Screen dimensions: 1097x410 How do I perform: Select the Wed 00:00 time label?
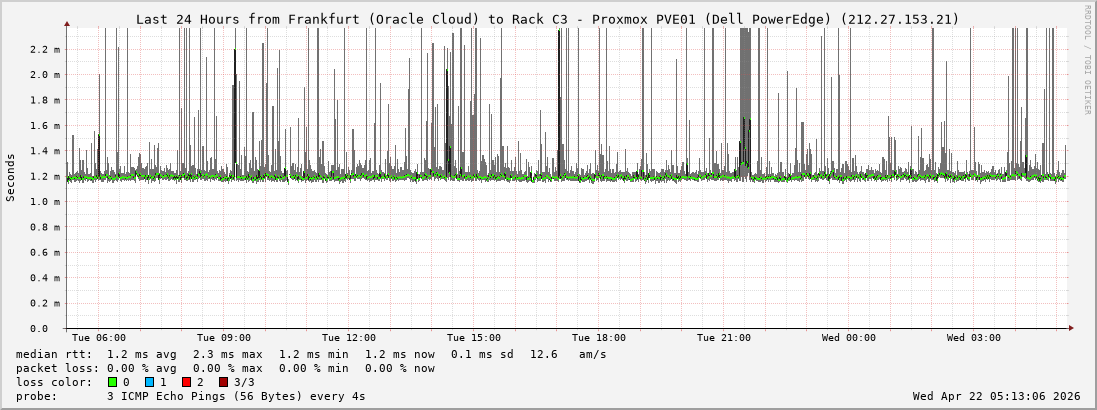(849, 338)
